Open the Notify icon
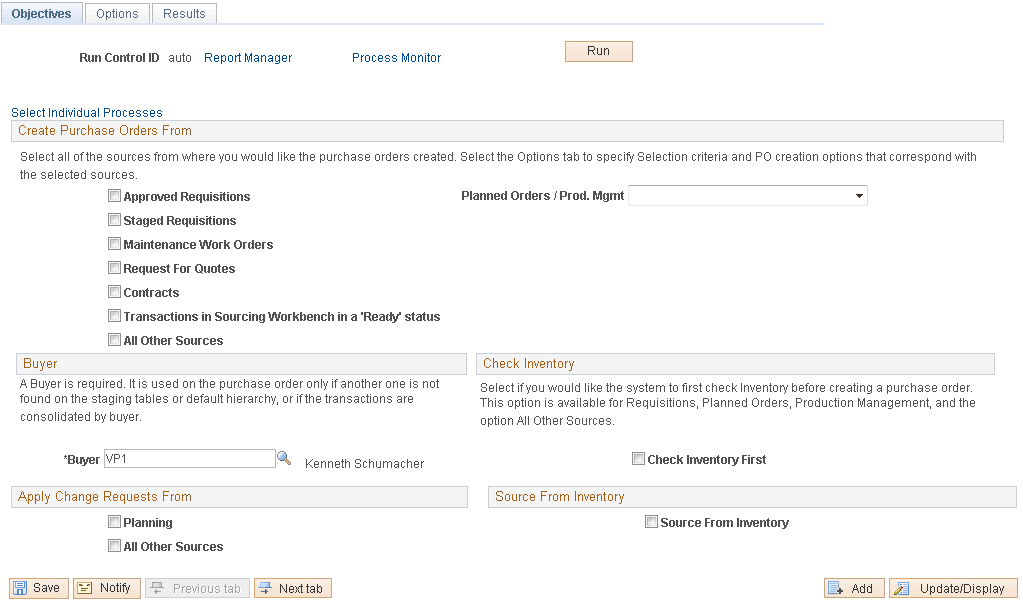 click(106, 587)
